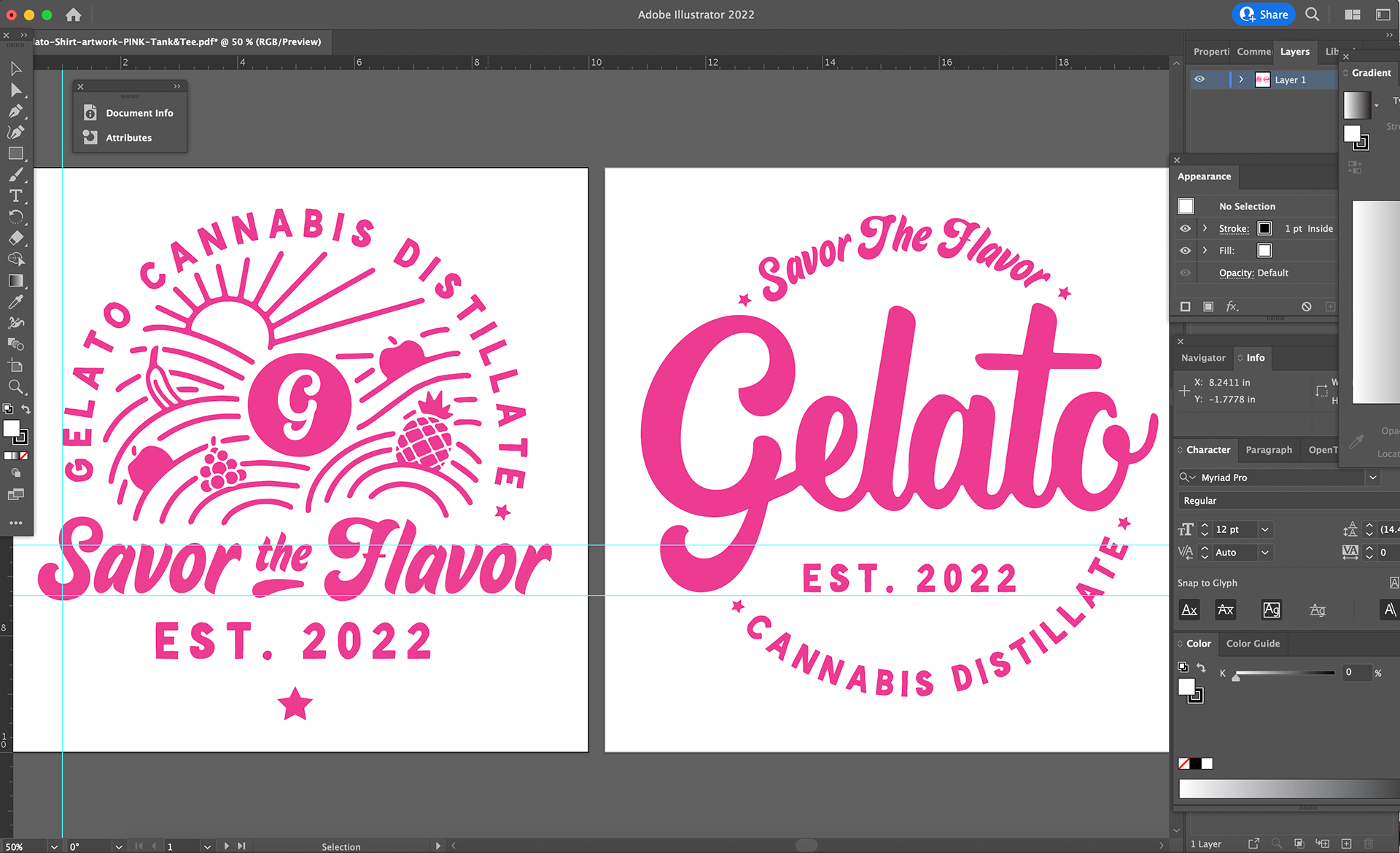Select the Pen tool
The image size is (1400, 853).
(x=16, y=111)
